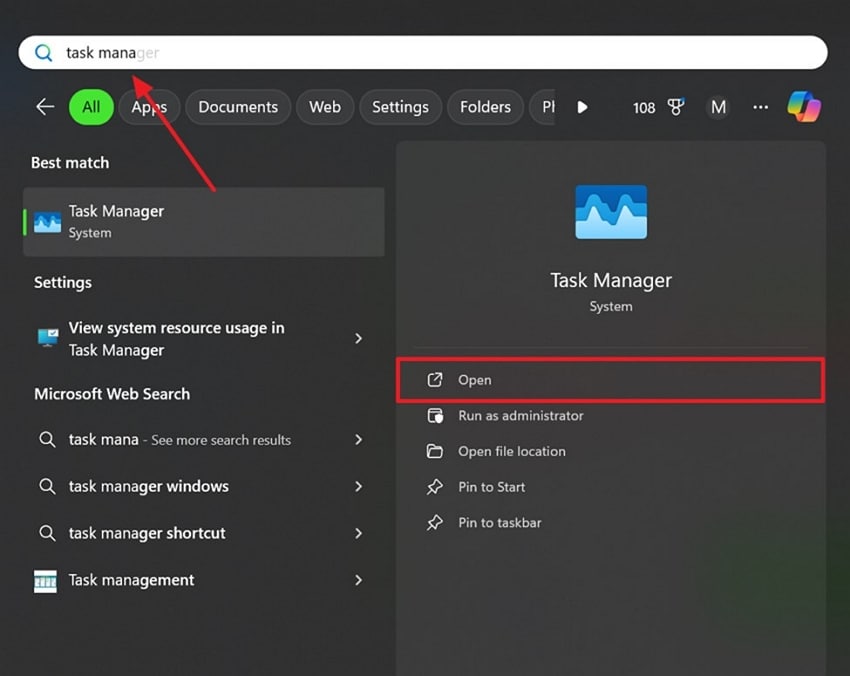Viewport: 850px width, 676px height.
Task: Switch to the Documents filter tab
Action: pyautogui.click(x=238, y=107)
